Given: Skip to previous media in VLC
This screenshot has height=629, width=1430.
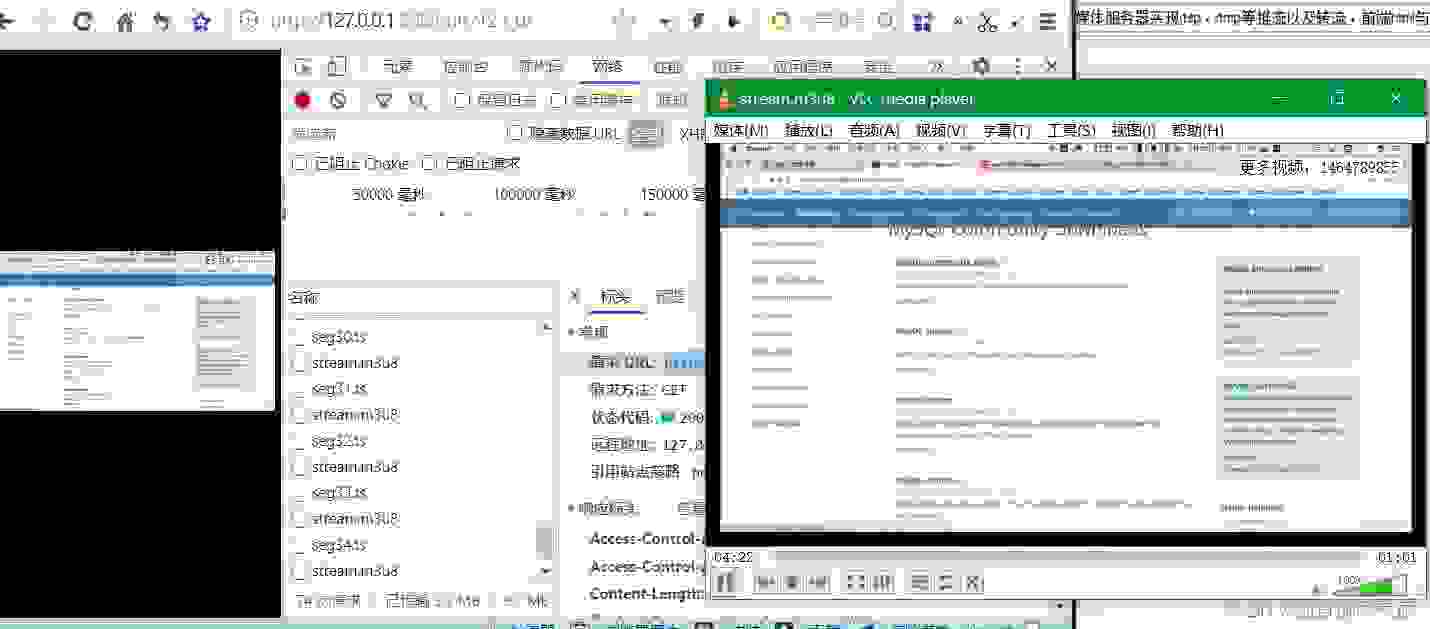Looking at the screenshot, I should click(x=765, y=582).
